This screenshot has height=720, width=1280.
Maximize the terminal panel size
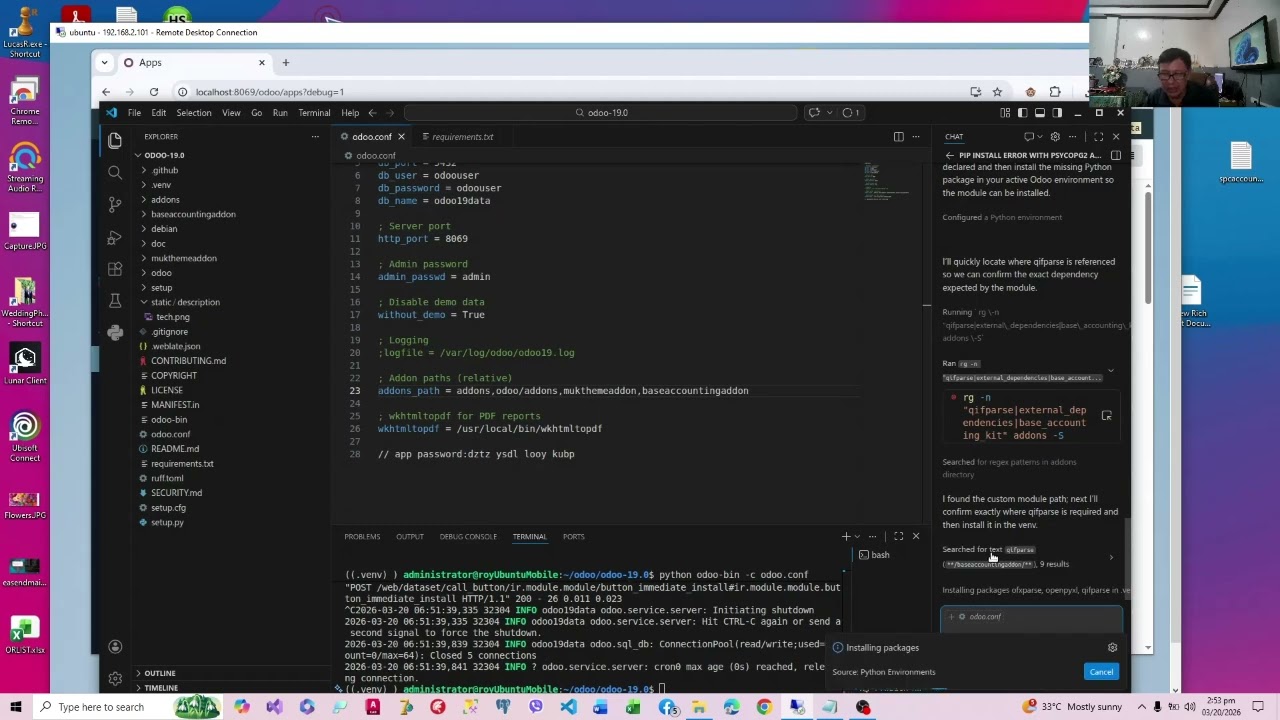click(898, 537)
